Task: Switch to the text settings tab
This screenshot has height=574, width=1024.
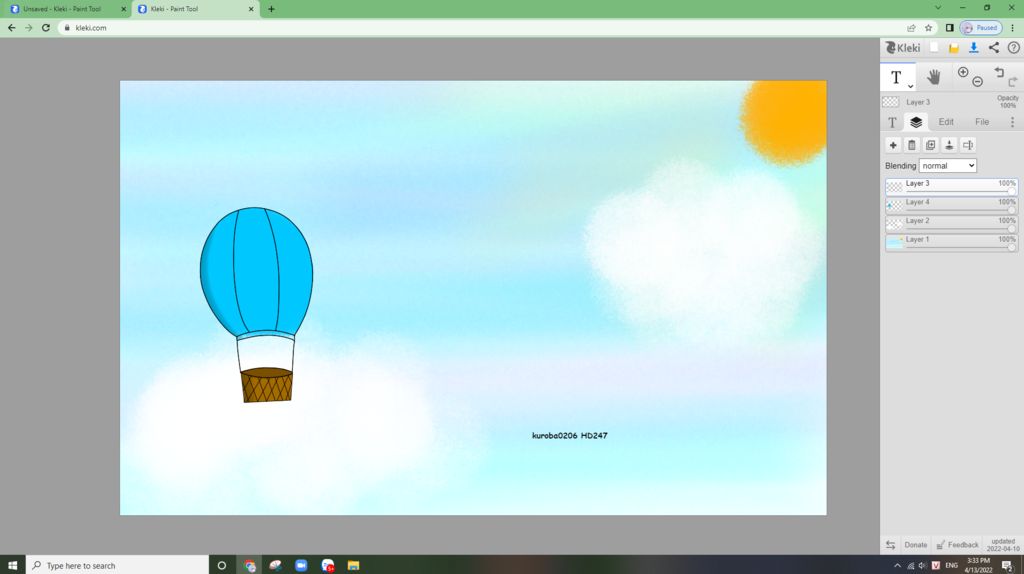Action: 892,122
